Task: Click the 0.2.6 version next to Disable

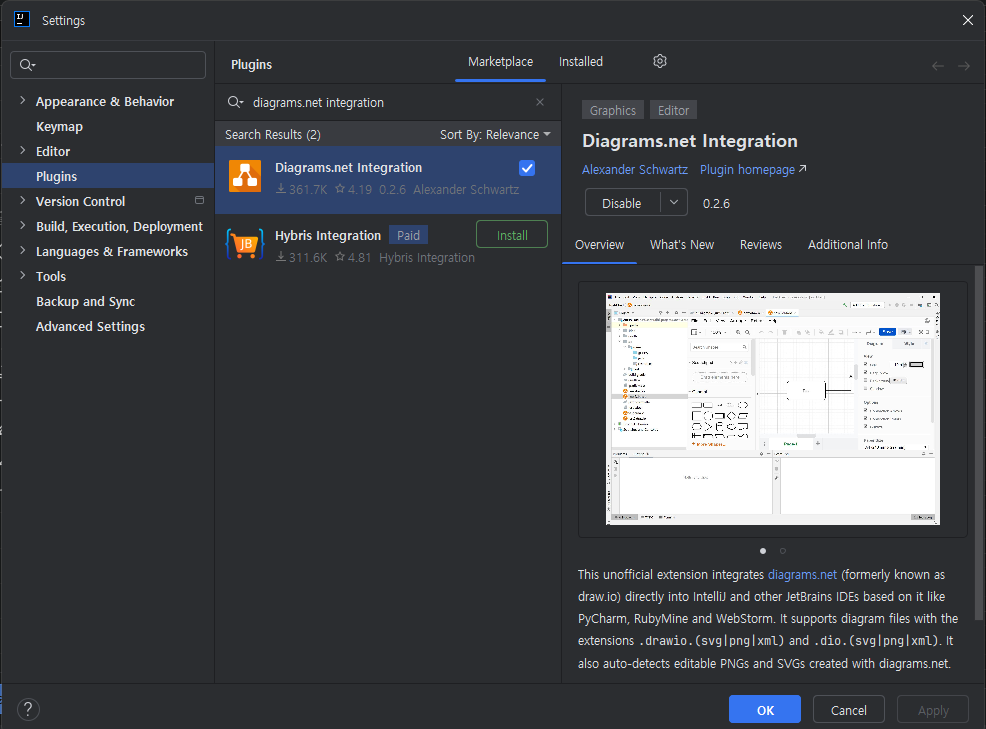Action: [716, 203]
